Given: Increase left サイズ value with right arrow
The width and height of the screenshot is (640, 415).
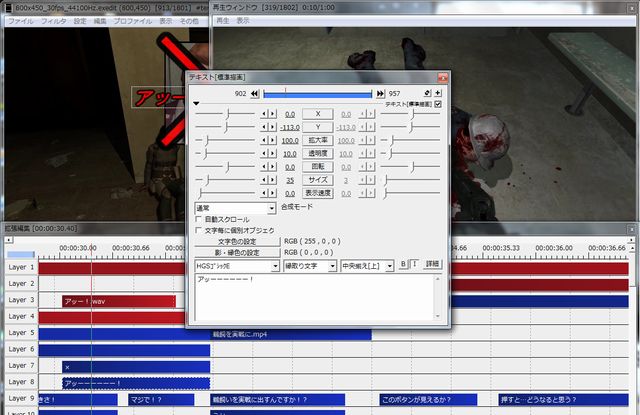Looking at the screenshot, I should click(272, 180).
